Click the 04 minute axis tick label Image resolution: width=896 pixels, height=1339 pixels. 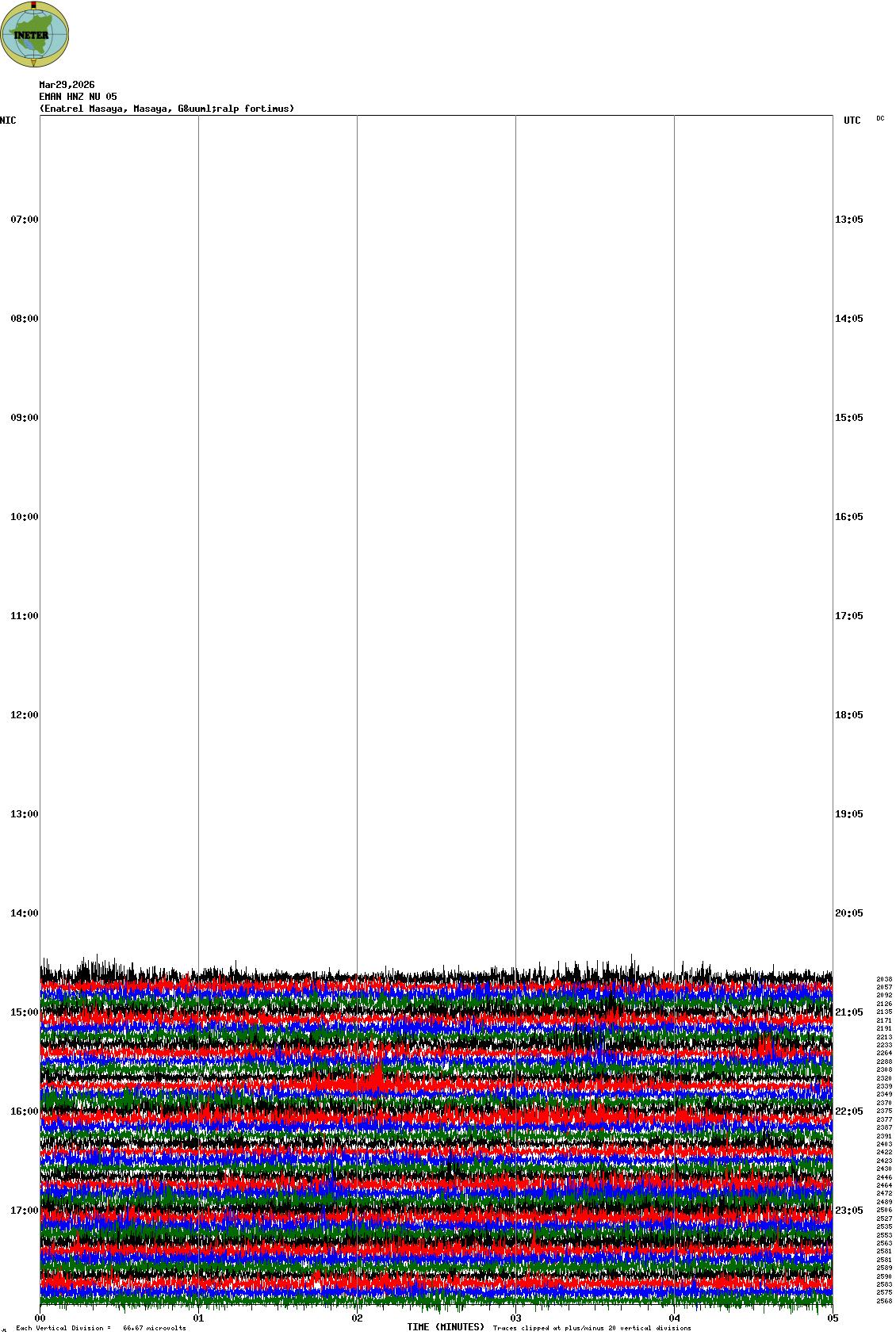point(675,1318)
